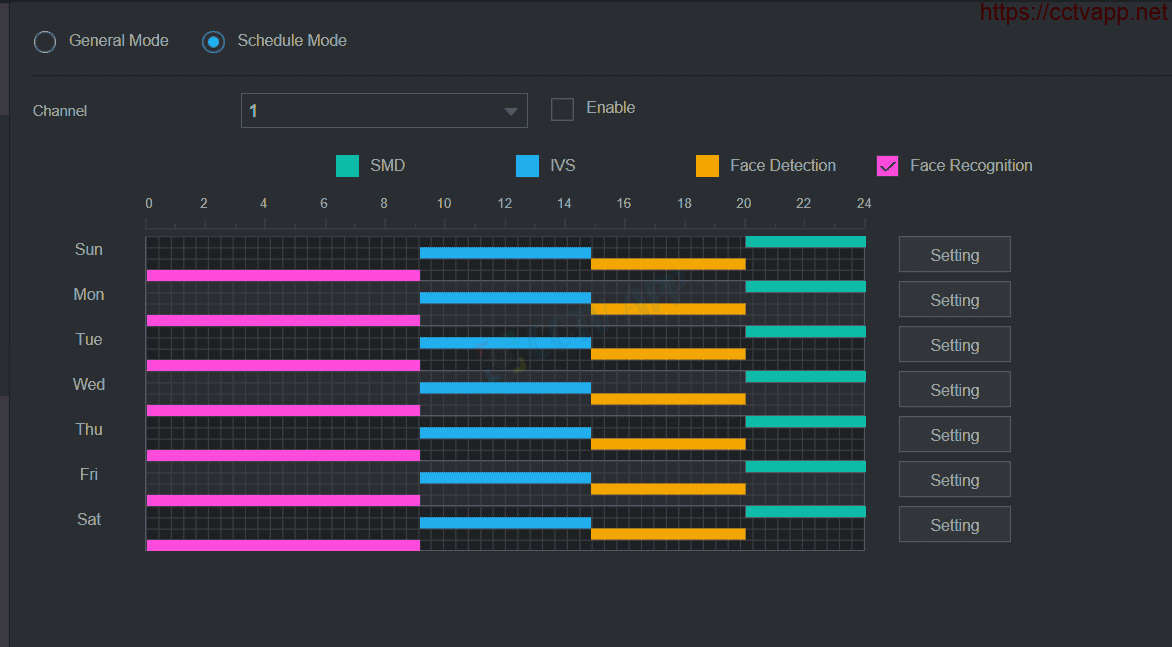
Task: Select the IVS blue color swatch
Action: click(528, 166)
